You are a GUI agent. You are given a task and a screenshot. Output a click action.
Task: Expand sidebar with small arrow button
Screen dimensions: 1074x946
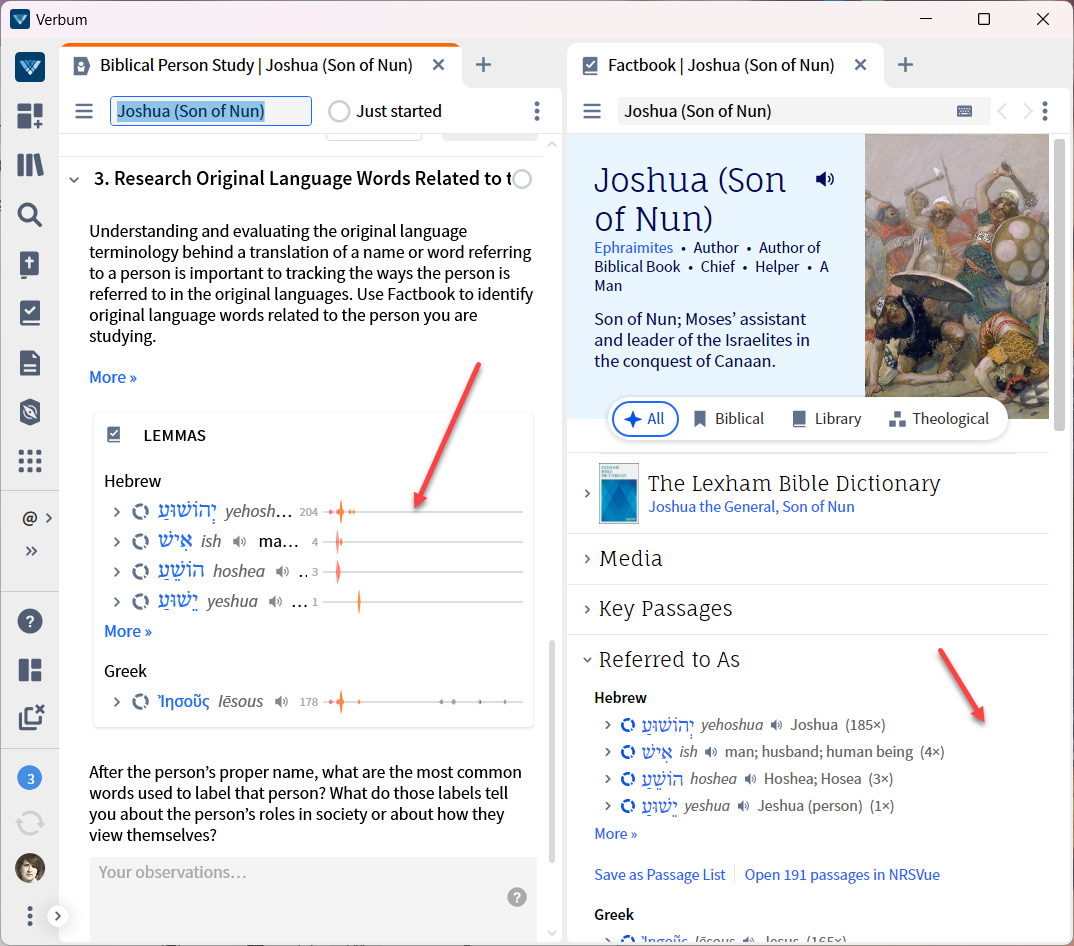point(58,916)
